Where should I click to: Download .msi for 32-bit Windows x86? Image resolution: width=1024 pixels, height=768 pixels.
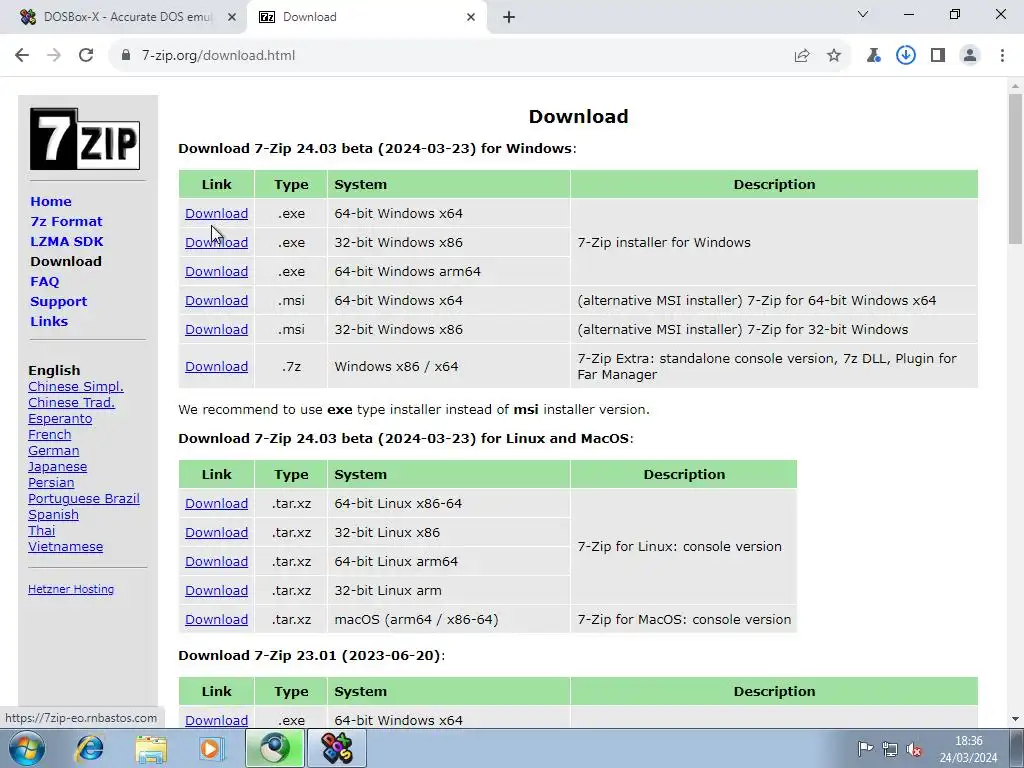[x=216, y=330]
